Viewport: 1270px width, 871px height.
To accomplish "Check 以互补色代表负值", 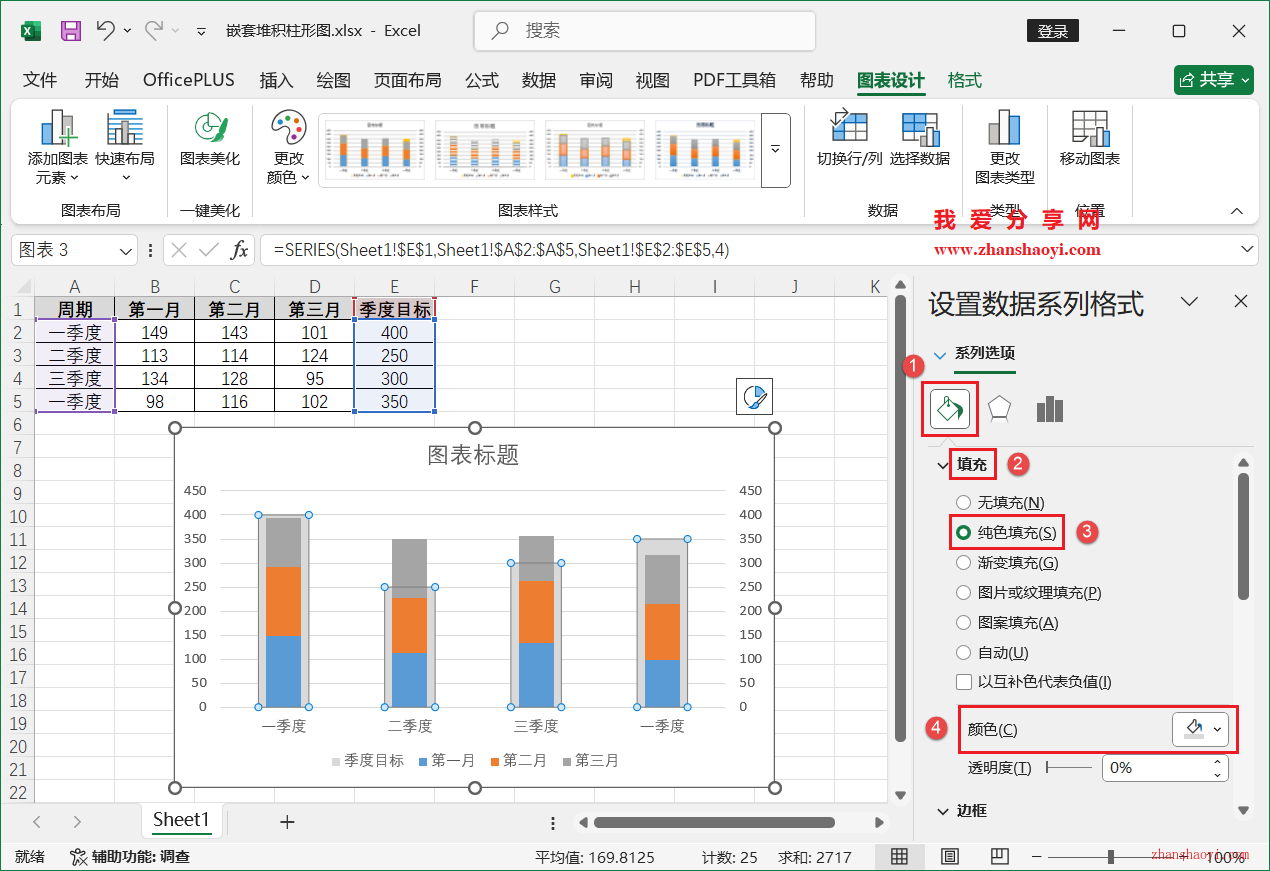I will pos(963,682).
